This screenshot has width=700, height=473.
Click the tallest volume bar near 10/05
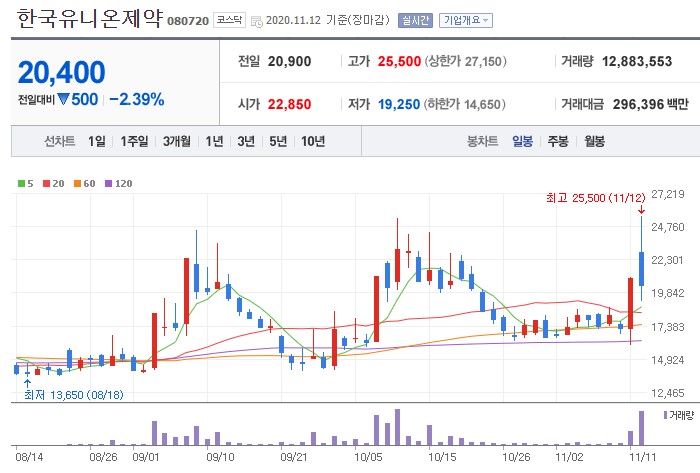pyautogui.click(x=397, y=427)
